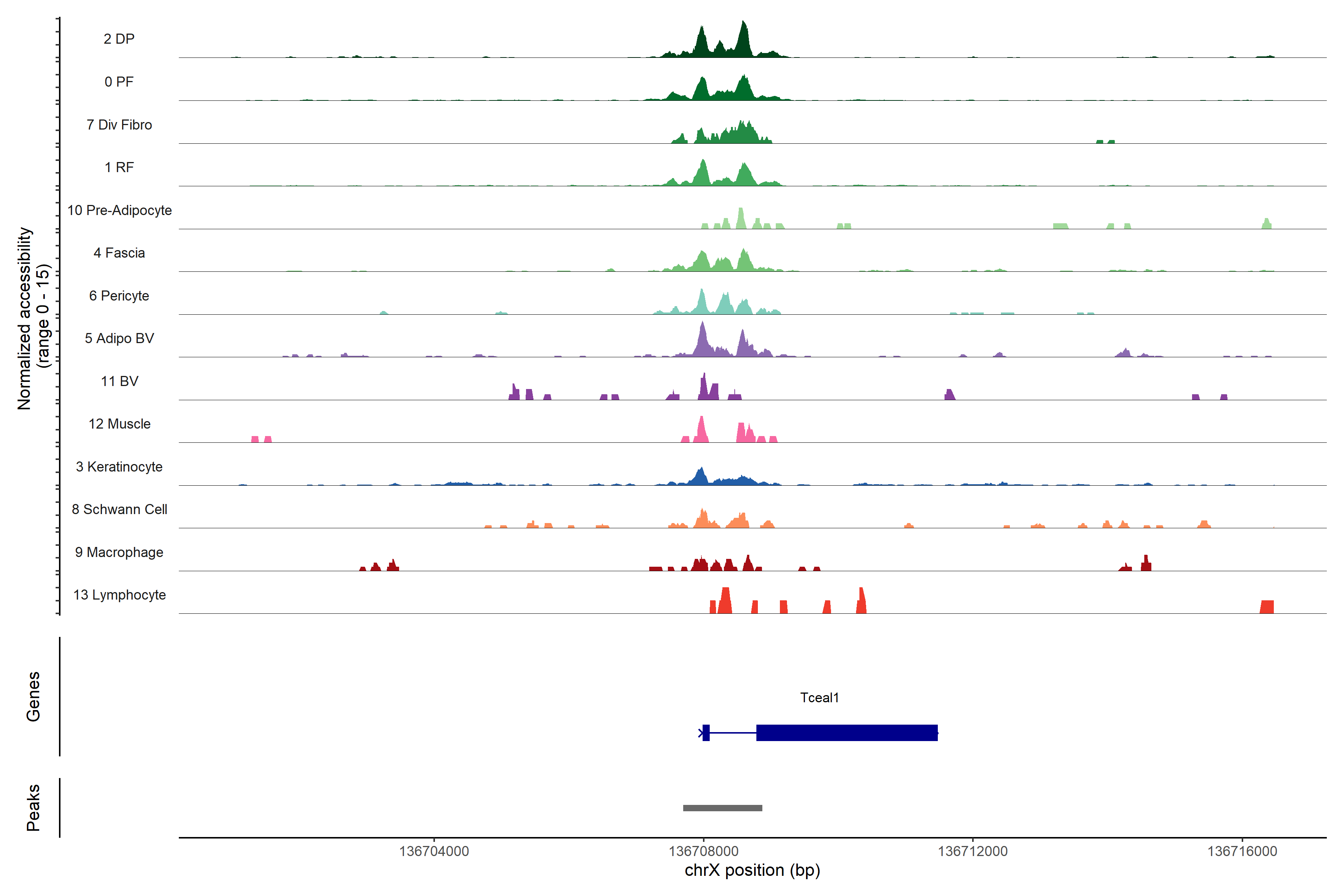Select the 3 Keratinocyte track label
Image resolution: width=1344 pixels, height=896 pixels.
coord(119,467)
